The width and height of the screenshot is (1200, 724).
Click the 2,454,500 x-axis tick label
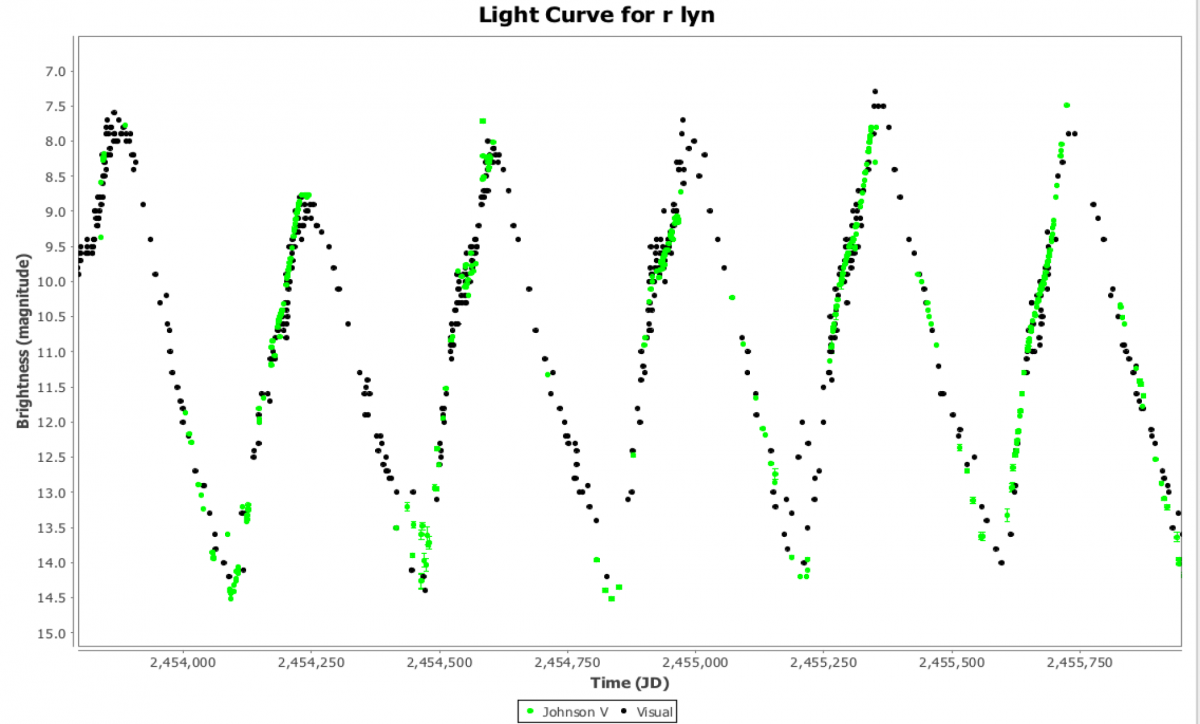440,663
